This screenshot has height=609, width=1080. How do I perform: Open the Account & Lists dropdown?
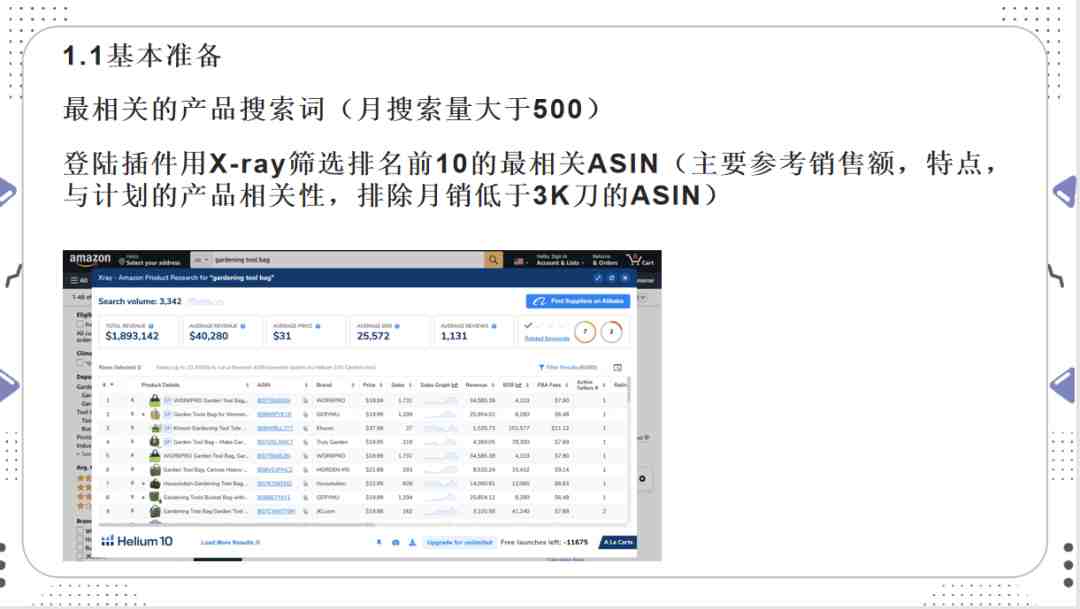(560, 260)
